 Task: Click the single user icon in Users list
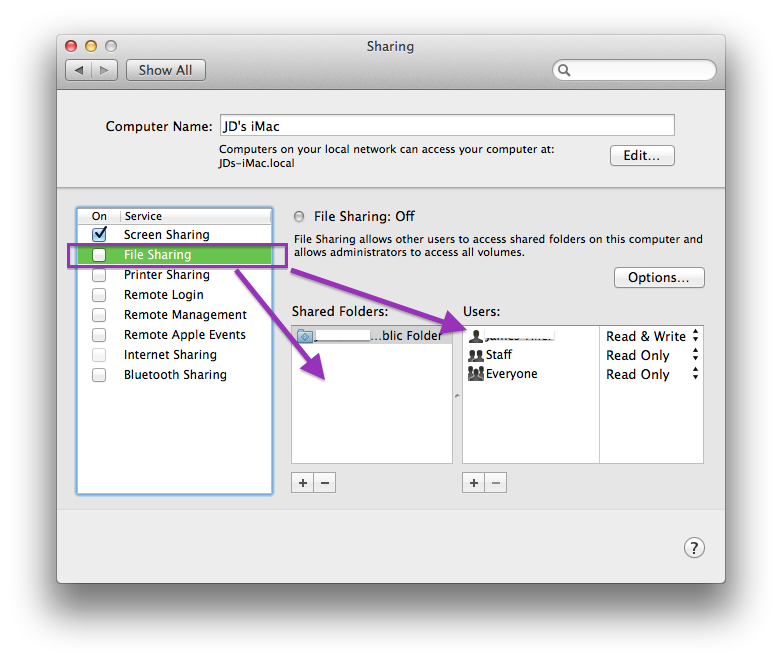[x=476, y=336]
